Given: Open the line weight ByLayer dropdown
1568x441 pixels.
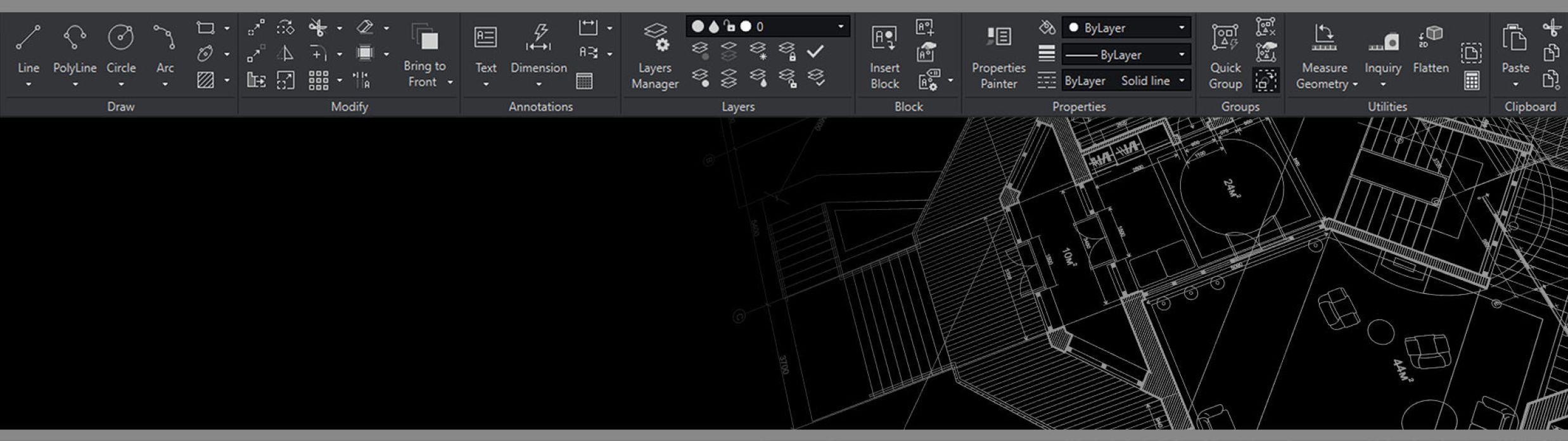Looking at the screenshot, I should [1126, 54].
